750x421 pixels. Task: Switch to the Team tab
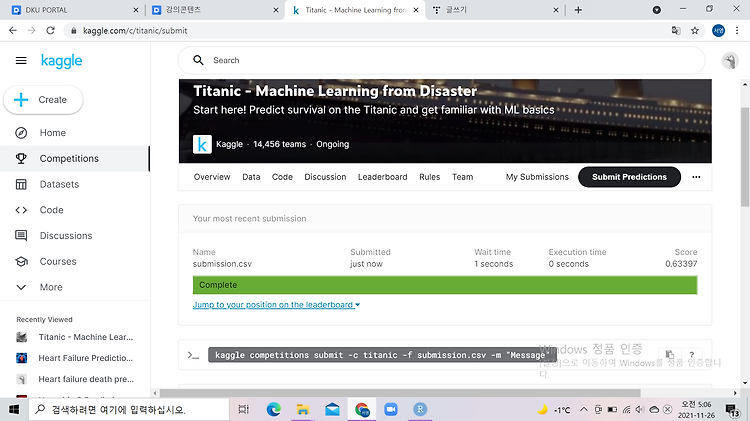click(463, 177)
